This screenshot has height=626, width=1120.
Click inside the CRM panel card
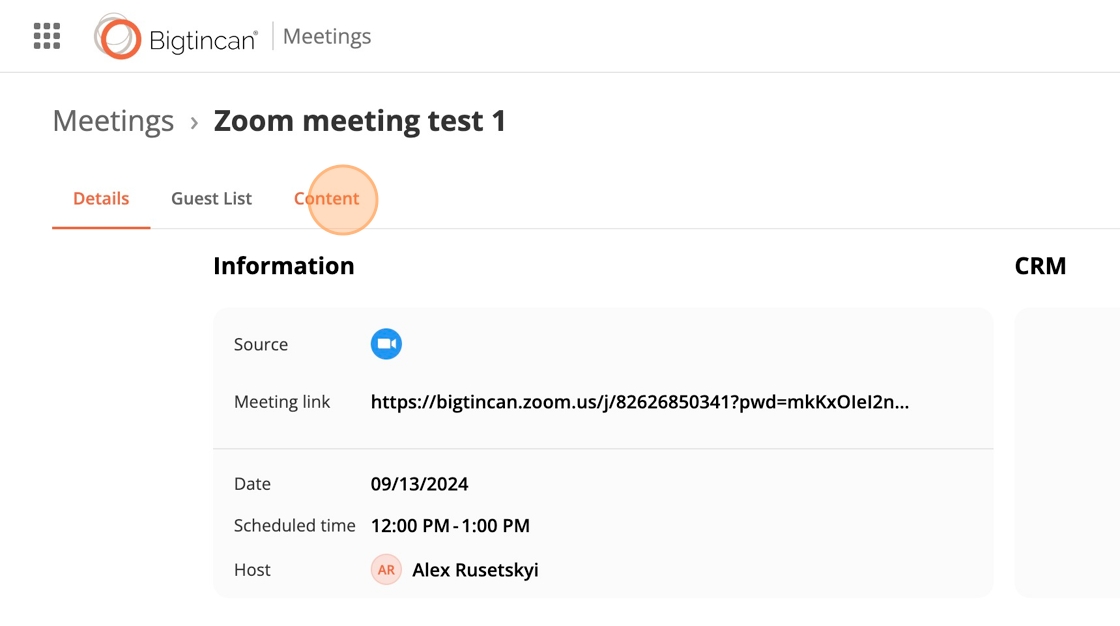click(x=1068, y=450)
